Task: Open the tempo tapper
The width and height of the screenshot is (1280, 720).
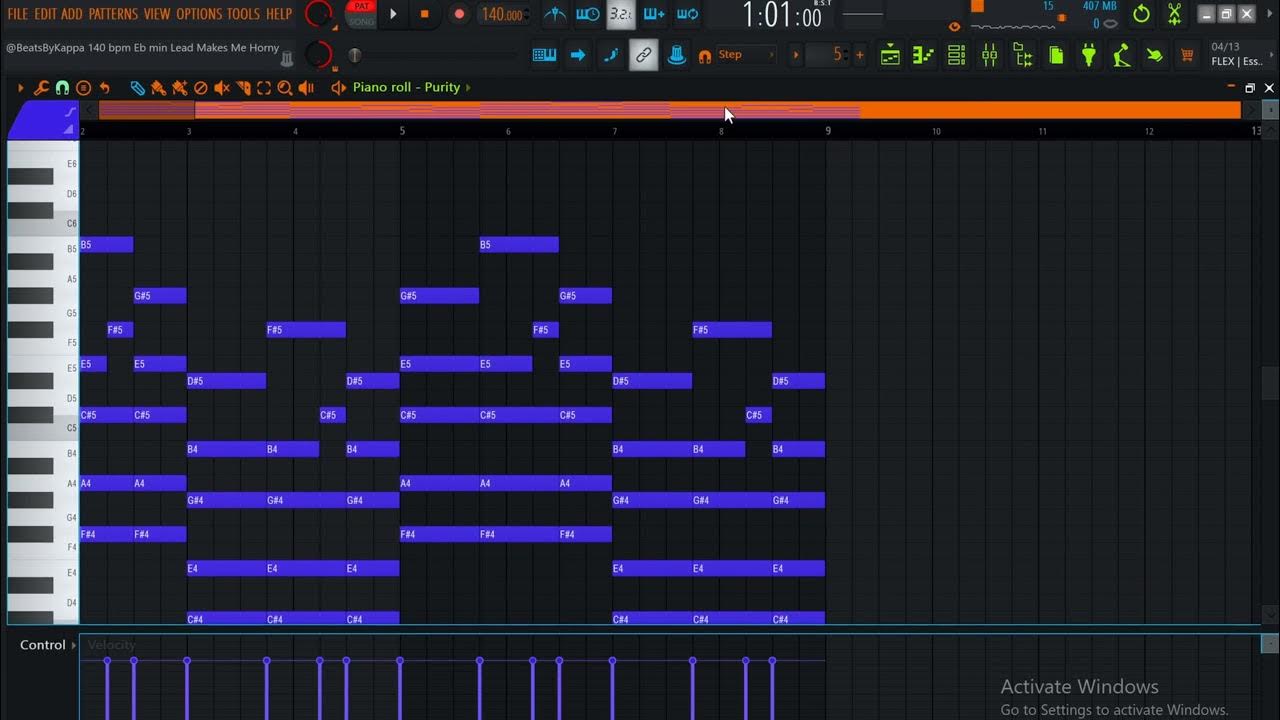Action: click(x=1122, y=55)
